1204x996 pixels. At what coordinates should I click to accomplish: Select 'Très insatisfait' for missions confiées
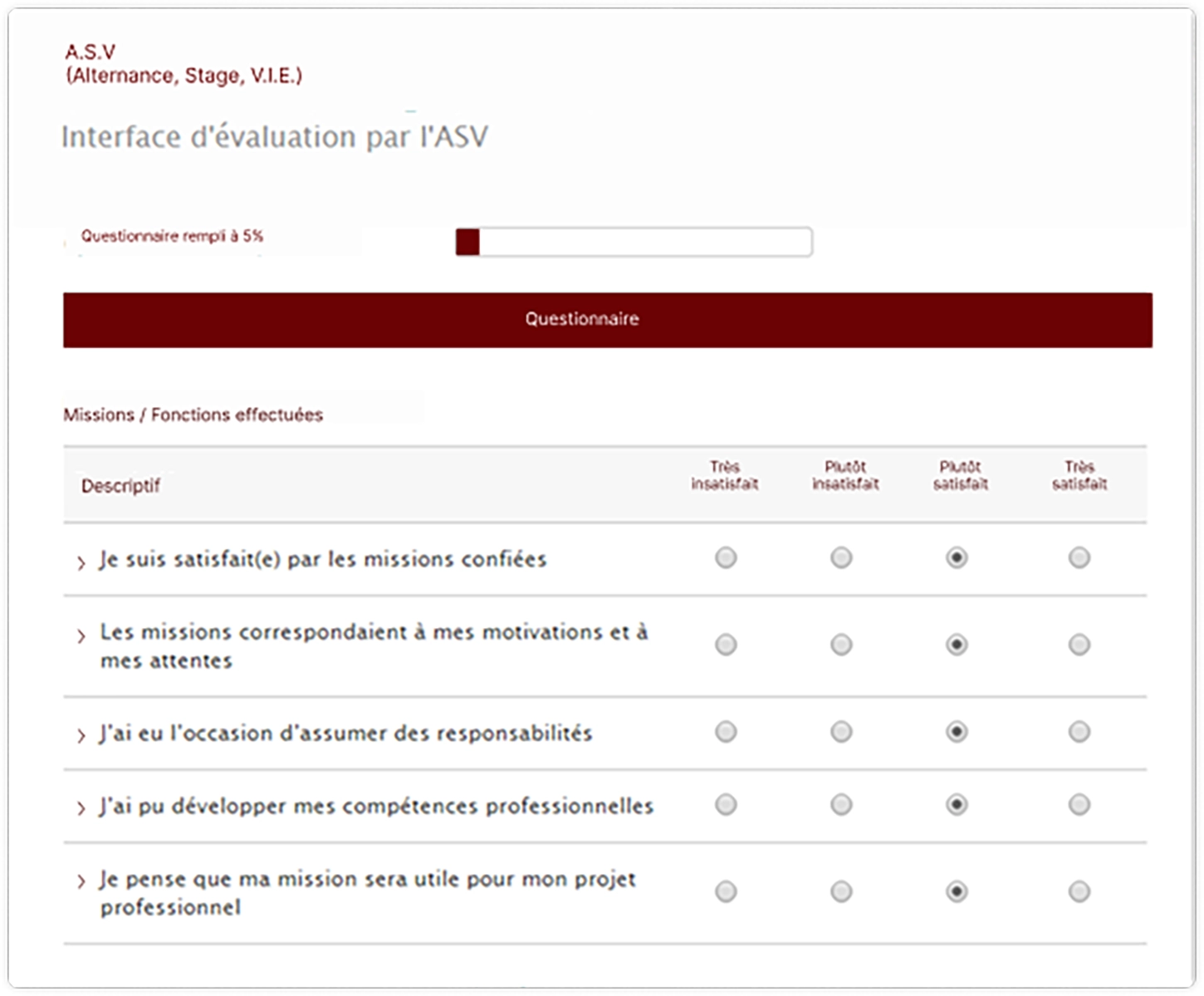pyautogui.click(x=726, y=557)
